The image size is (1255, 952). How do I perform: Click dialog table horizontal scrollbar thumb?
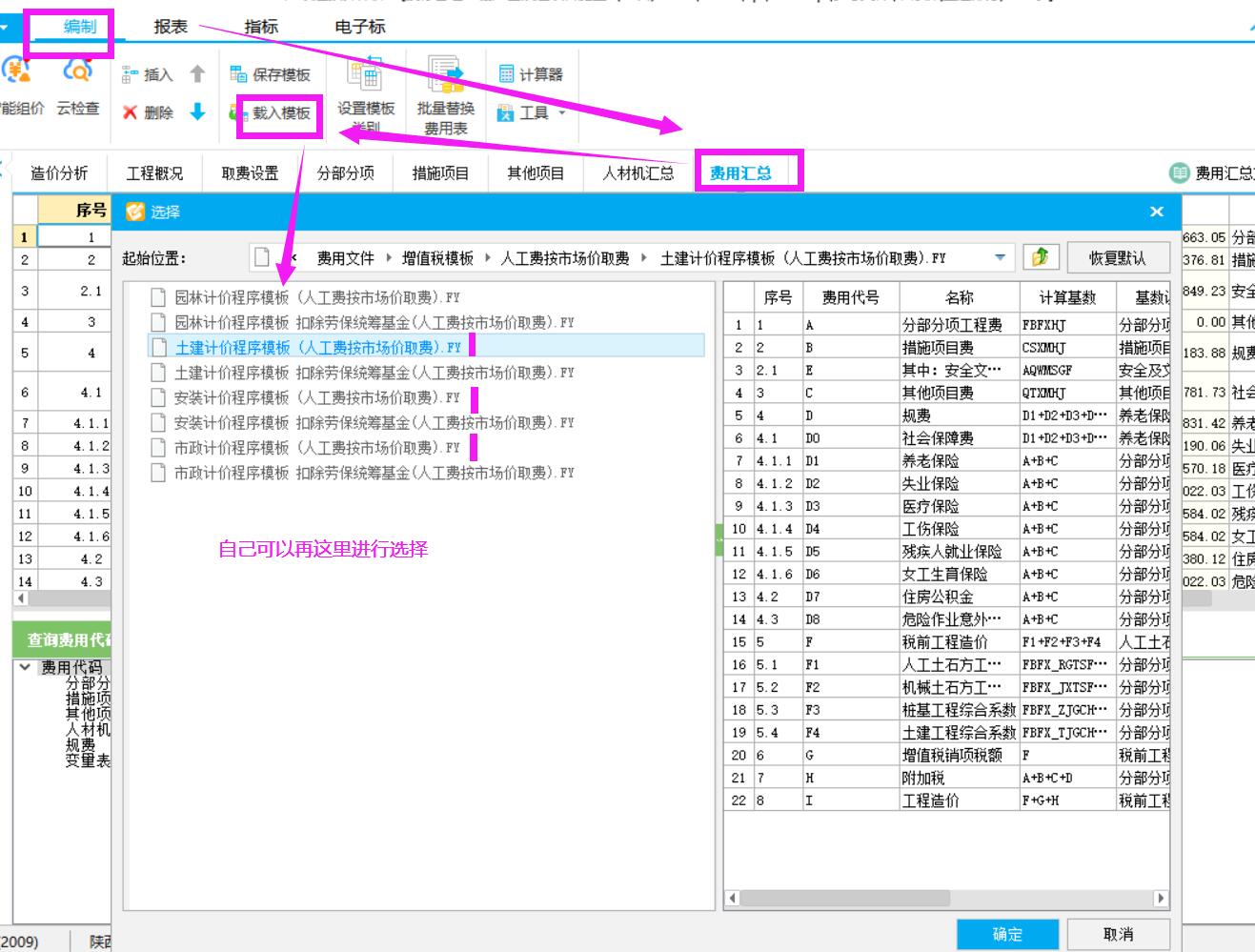coord(846,898)
